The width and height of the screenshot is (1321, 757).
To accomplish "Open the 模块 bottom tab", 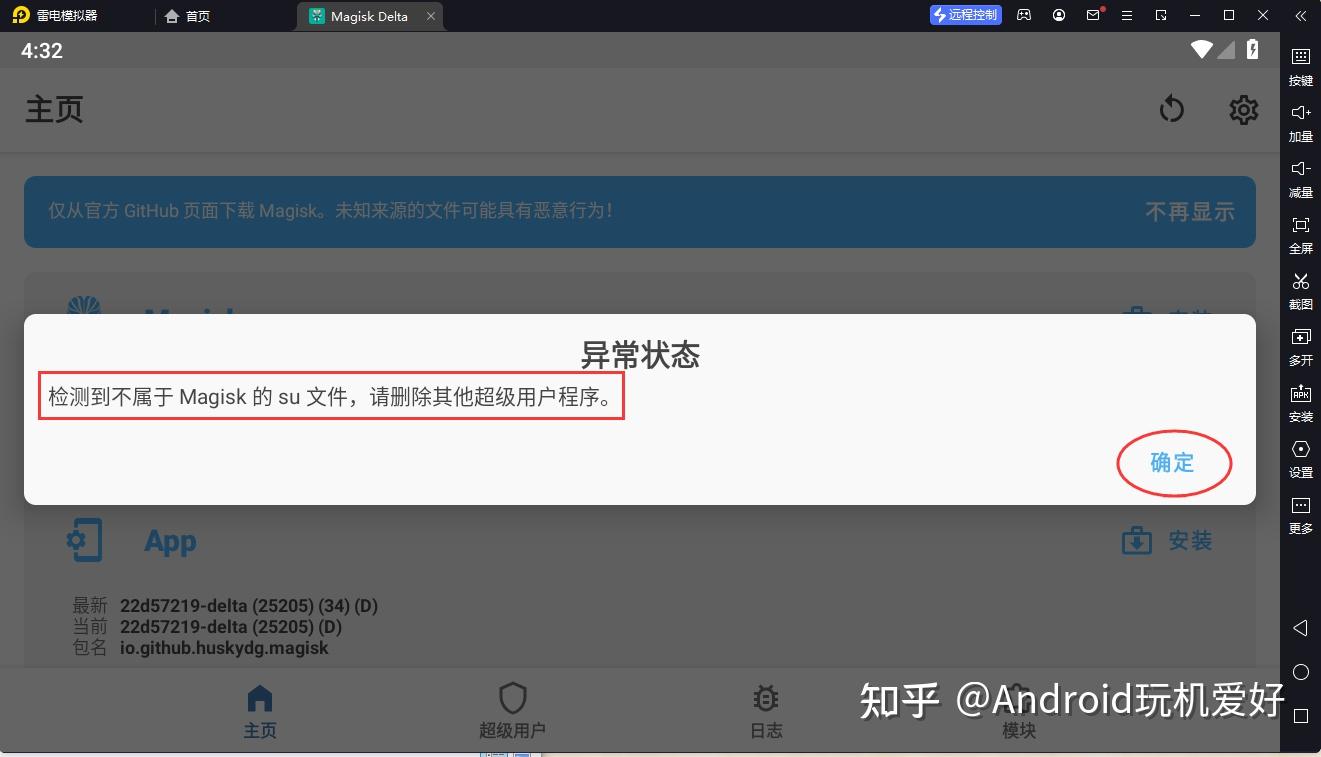I will pos(1018,711).
